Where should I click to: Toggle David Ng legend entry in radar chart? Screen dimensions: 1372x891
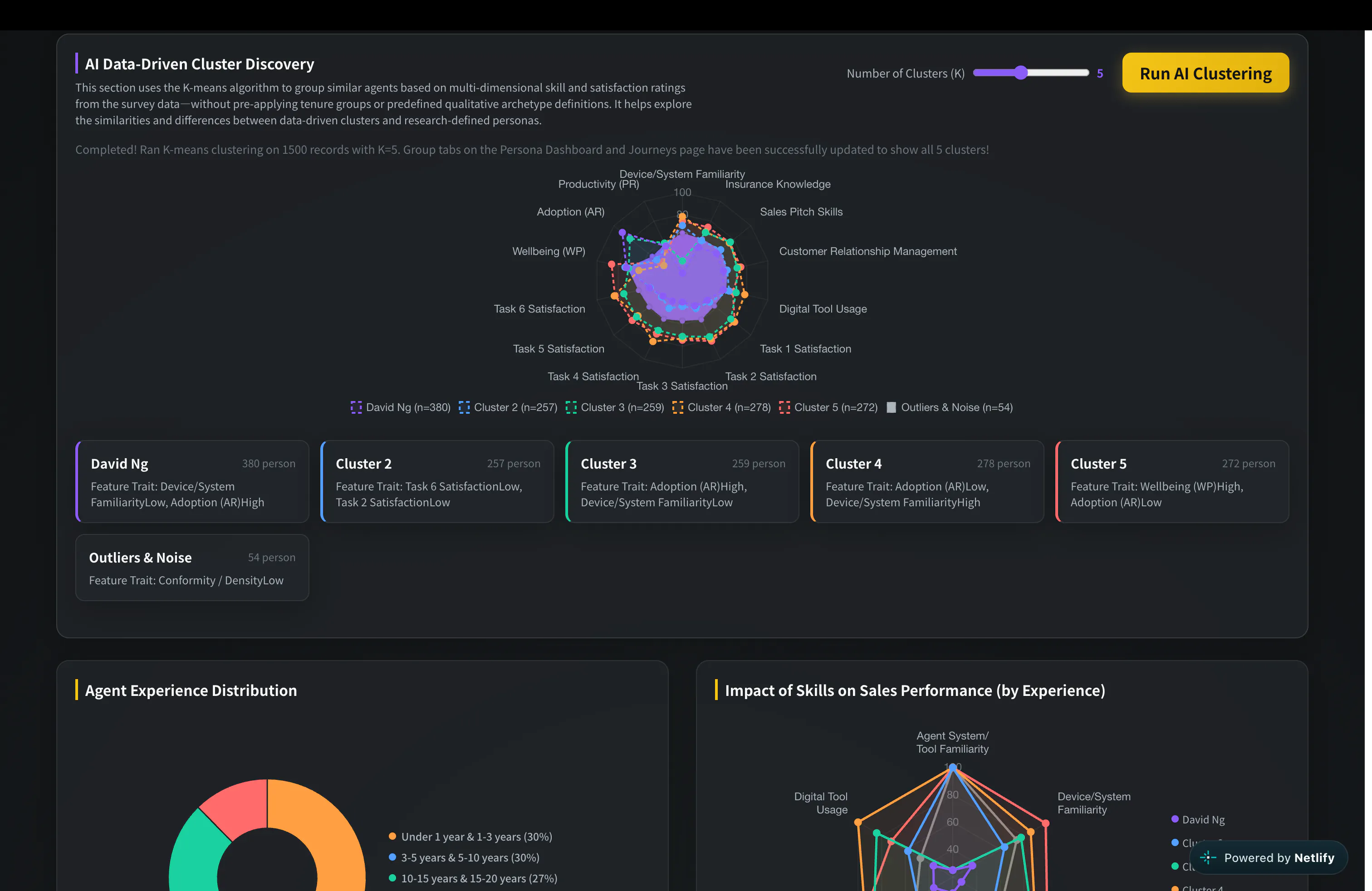(401, 407)
